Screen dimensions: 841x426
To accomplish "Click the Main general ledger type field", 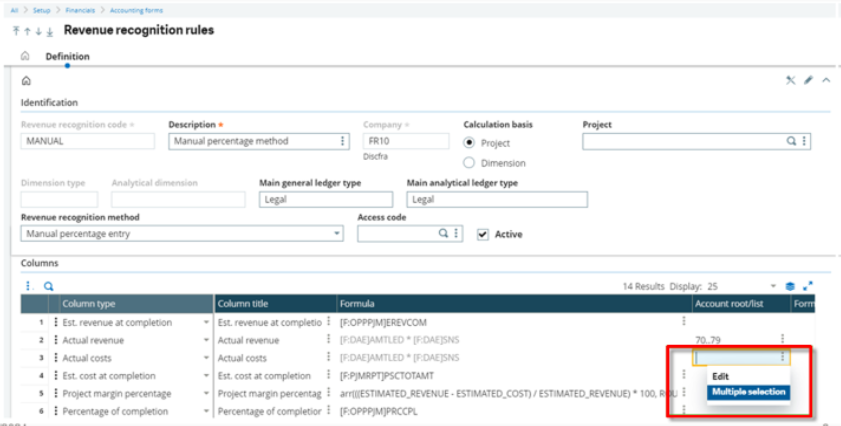I will [324, 200].
